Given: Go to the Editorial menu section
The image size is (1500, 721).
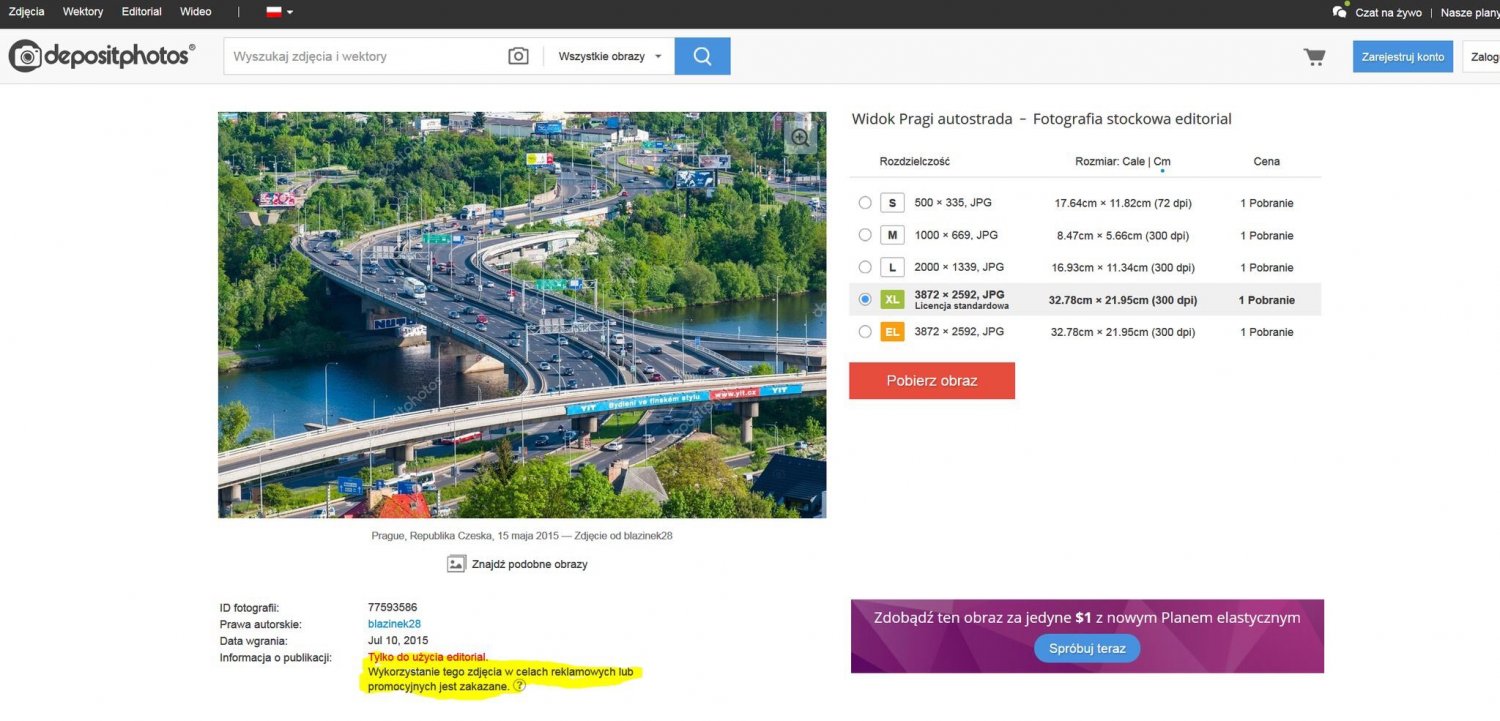Looking at the screenshot, I should (x=141, y=12).
